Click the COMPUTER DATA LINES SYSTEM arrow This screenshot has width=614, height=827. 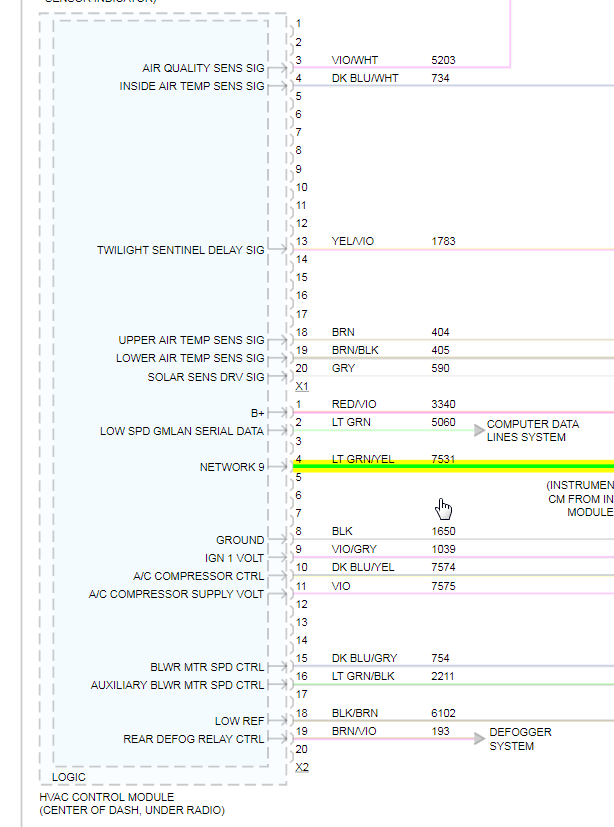pyautogui.click(x=479, y=430)
